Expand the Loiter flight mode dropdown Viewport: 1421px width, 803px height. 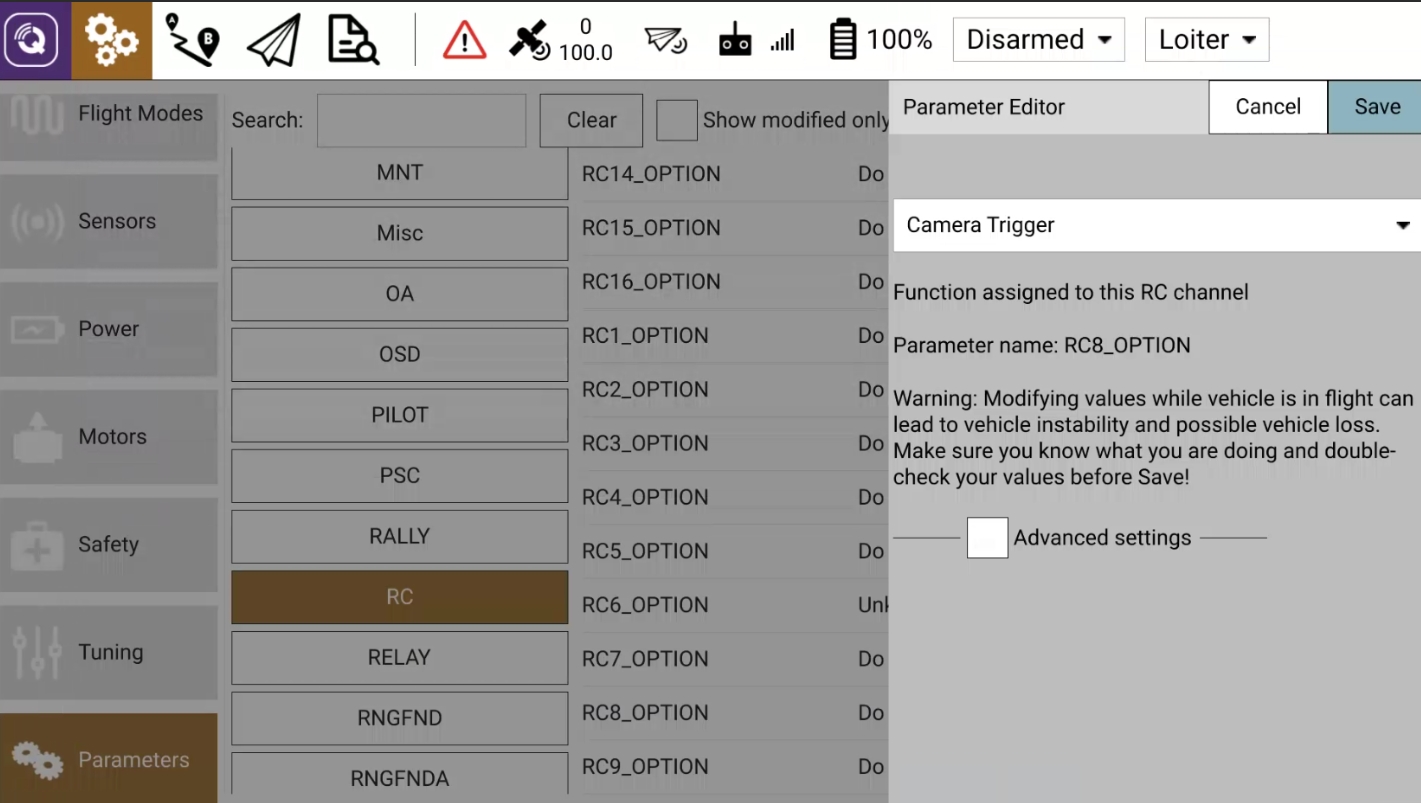[x=1206, y=40]
